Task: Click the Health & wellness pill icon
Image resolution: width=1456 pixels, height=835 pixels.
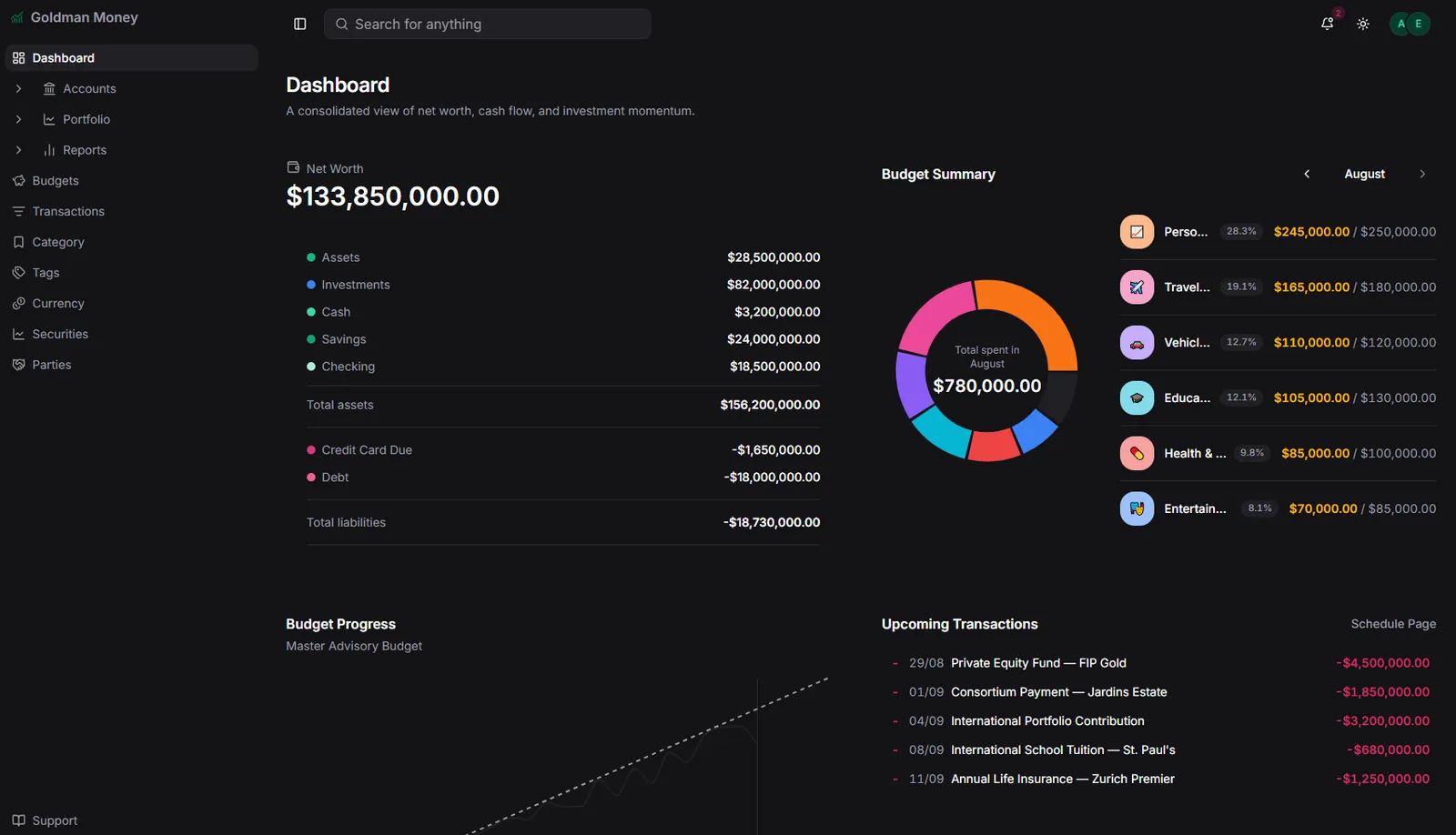Action: point(1137,453)
